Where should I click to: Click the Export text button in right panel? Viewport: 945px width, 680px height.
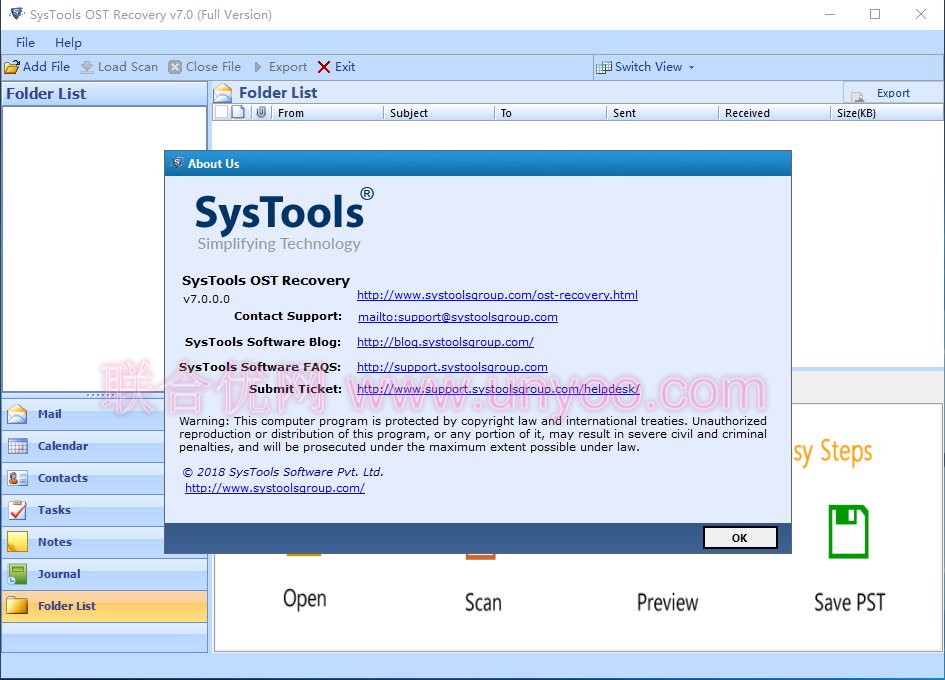893,93
